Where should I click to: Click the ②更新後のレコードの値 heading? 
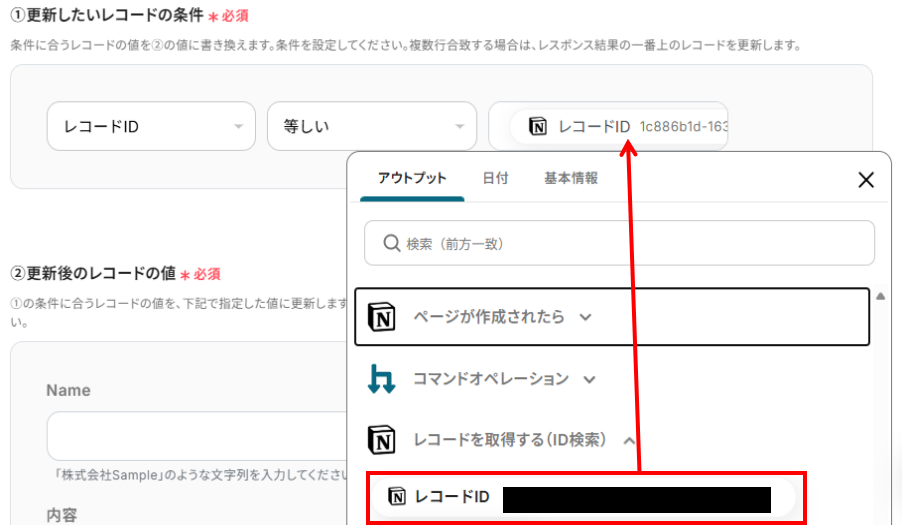pyautogui.click(x=93, y=273)
